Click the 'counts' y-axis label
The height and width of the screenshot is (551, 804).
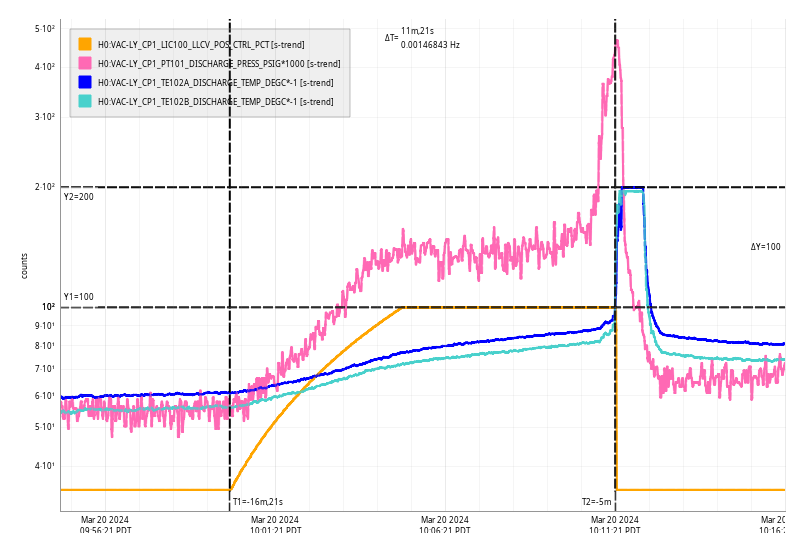coord(25,265)
